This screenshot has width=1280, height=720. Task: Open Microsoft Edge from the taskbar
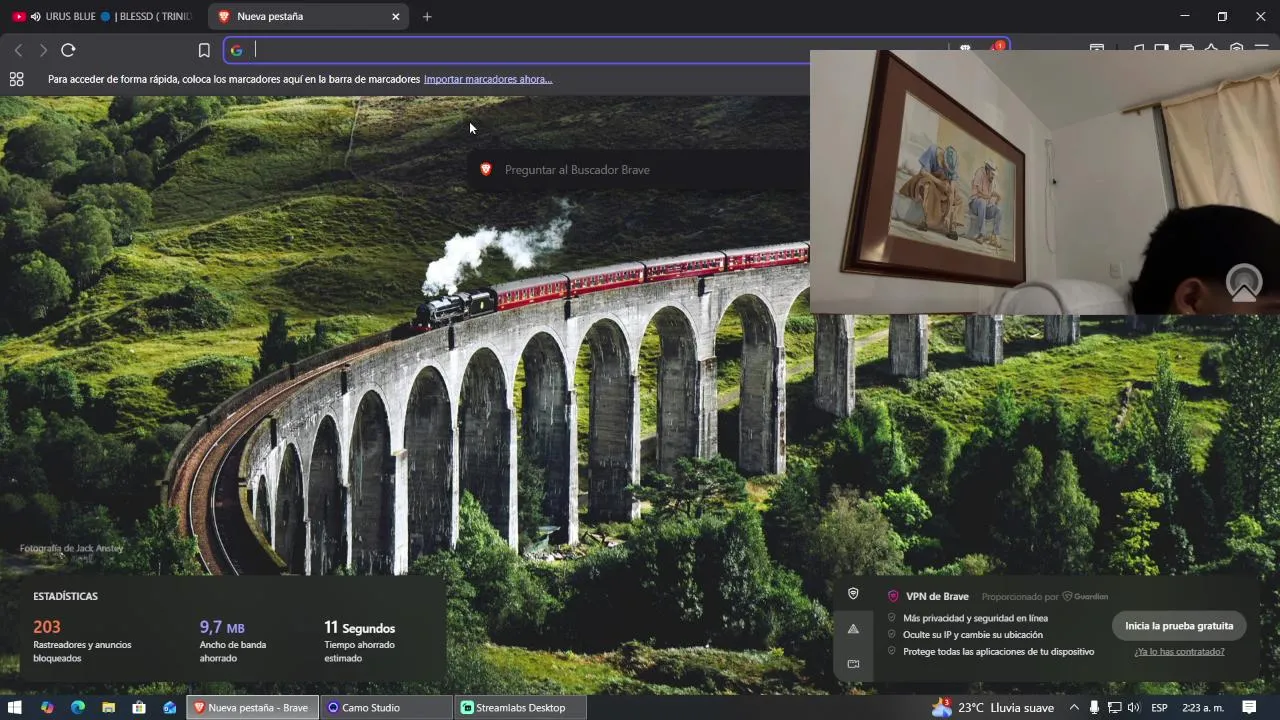[x=77, y=707]
